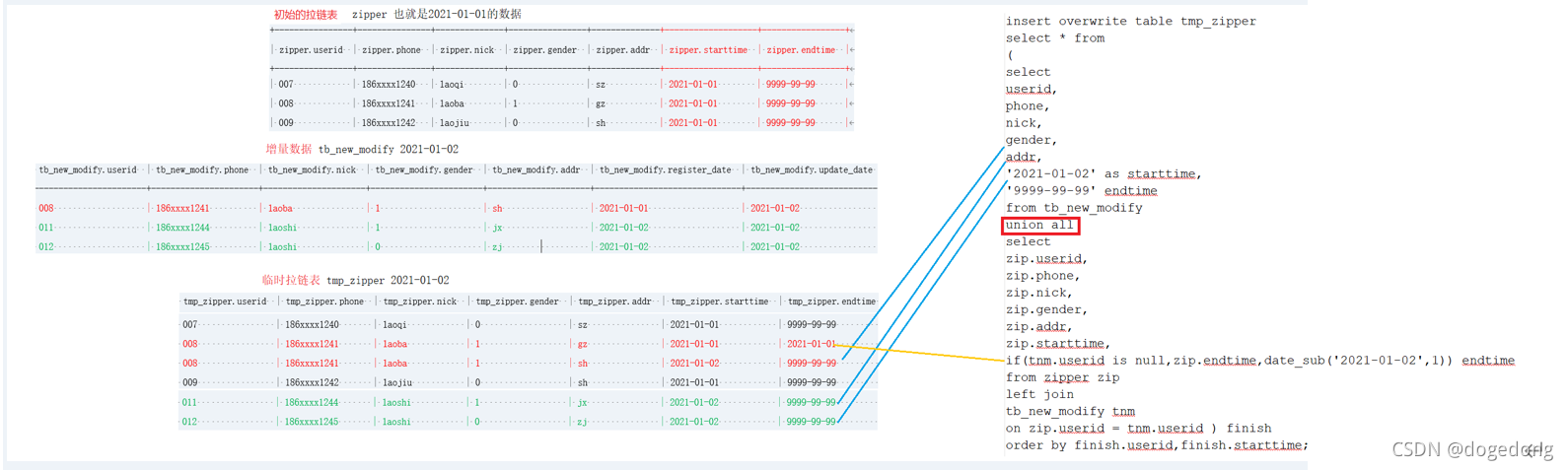
Task: Click the 'tb_new_modify.update_date' column header
Action: 812,170
